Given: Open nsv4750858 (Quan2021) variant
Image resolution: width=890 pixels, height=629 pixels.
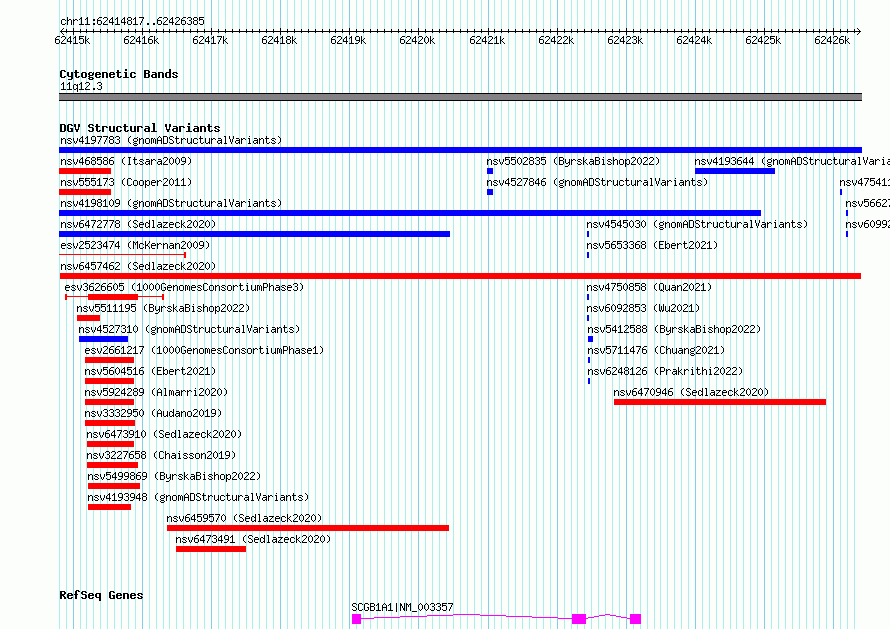Looking at the screenshot, I should click(649, 287).
